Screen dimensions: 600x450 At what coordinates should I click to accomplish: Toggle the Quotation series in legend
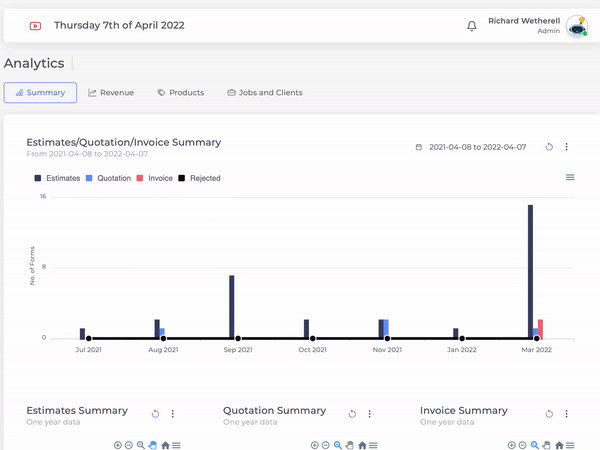tap(109, 178)
